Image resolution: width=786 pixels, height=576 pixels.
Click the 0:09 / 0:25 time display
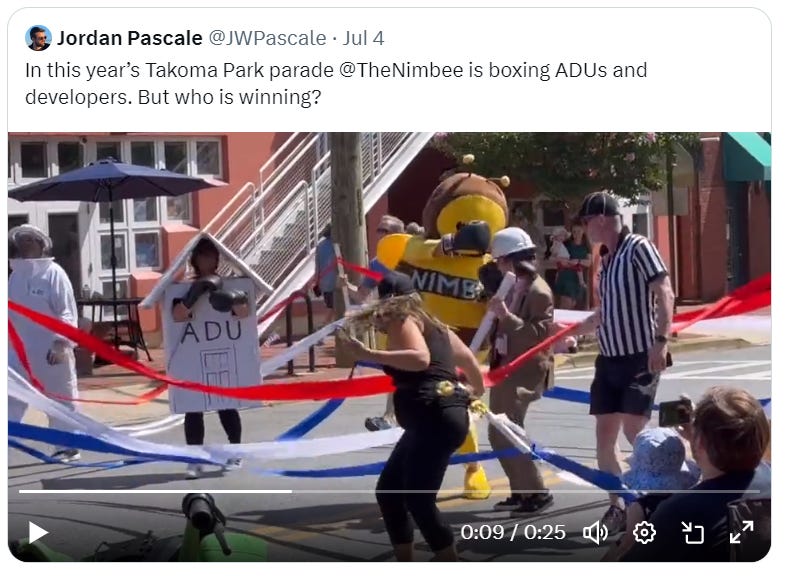pos(513,532)
